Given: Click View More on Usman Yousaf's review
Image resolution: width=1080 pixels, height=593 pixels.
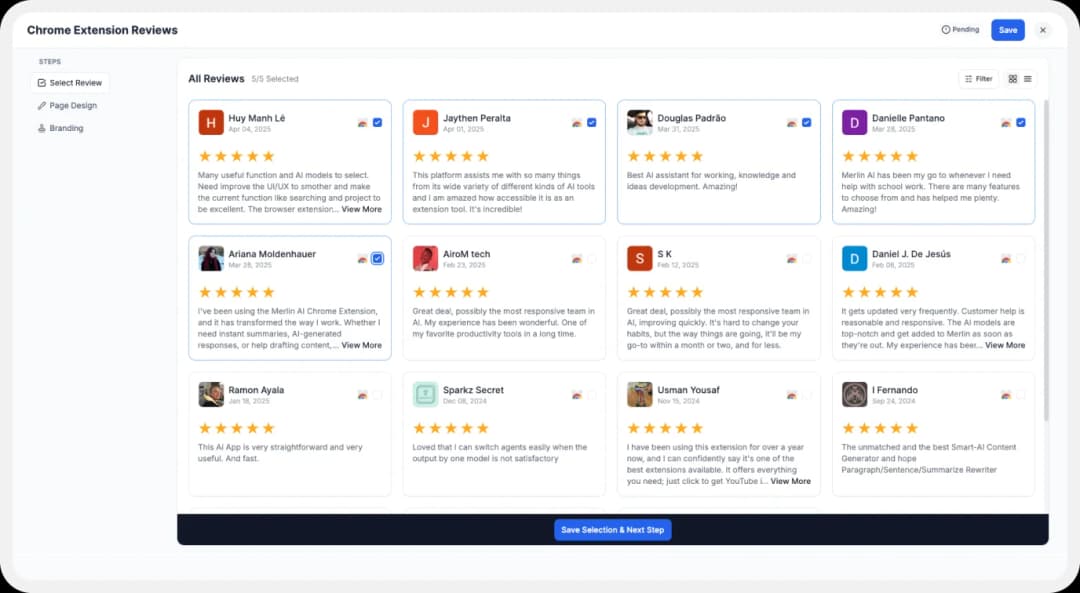Looking at the screenshot, I should [x=790, y=481].
